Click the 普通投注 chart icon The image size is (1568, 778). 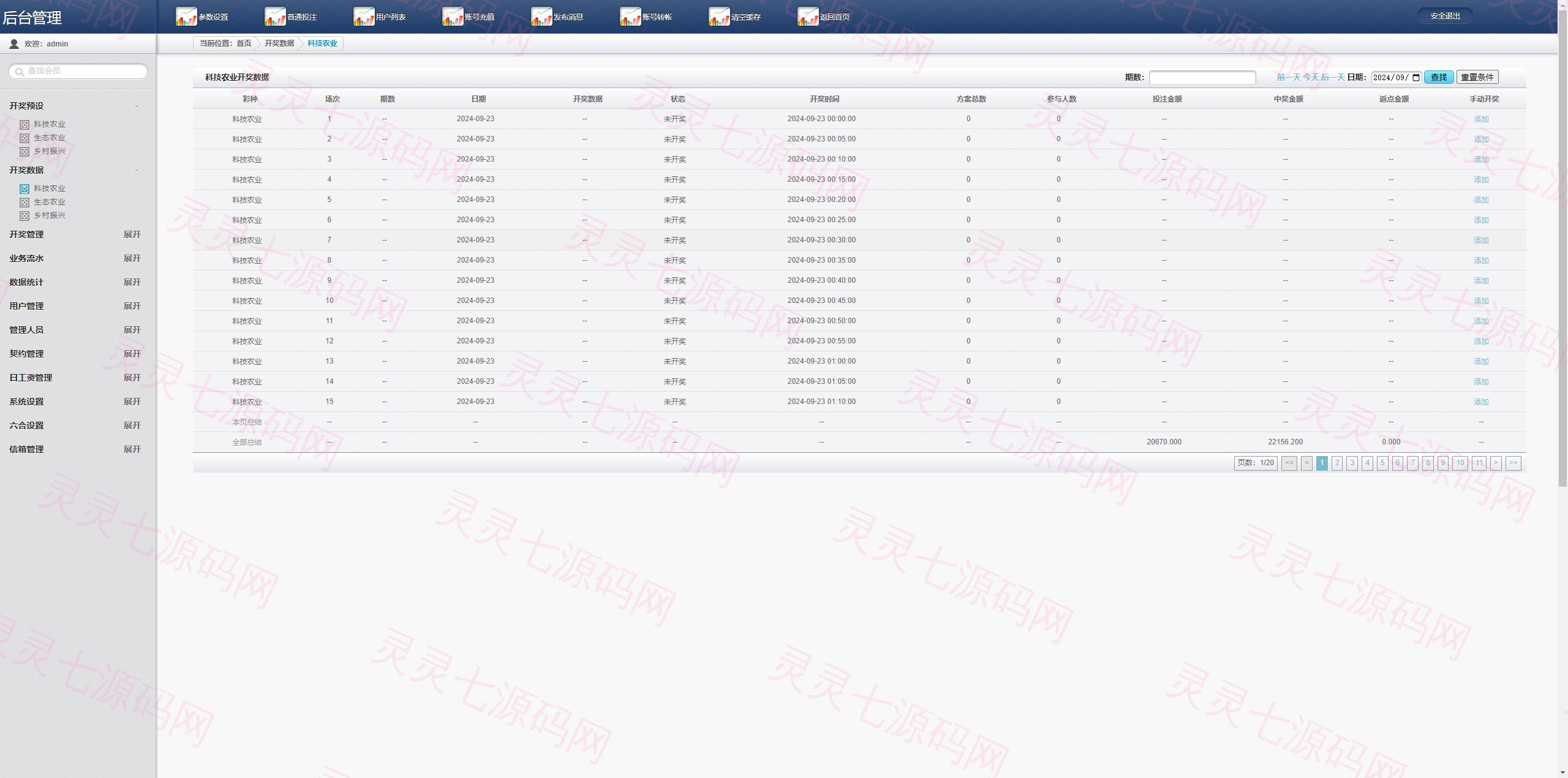(x=275, y=17)
